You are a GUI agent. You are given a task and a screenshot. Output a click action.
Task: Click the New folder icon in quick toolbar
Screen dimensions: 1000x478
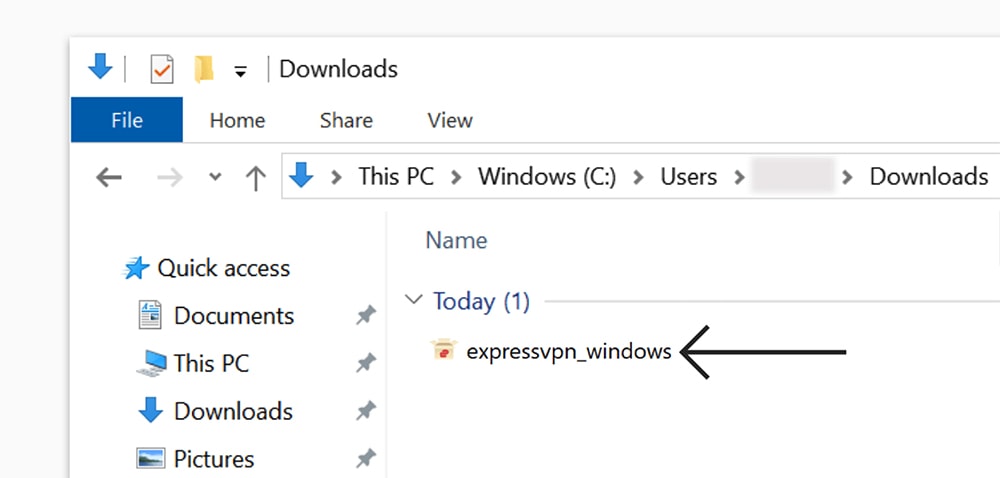click(x=204, y=69)
